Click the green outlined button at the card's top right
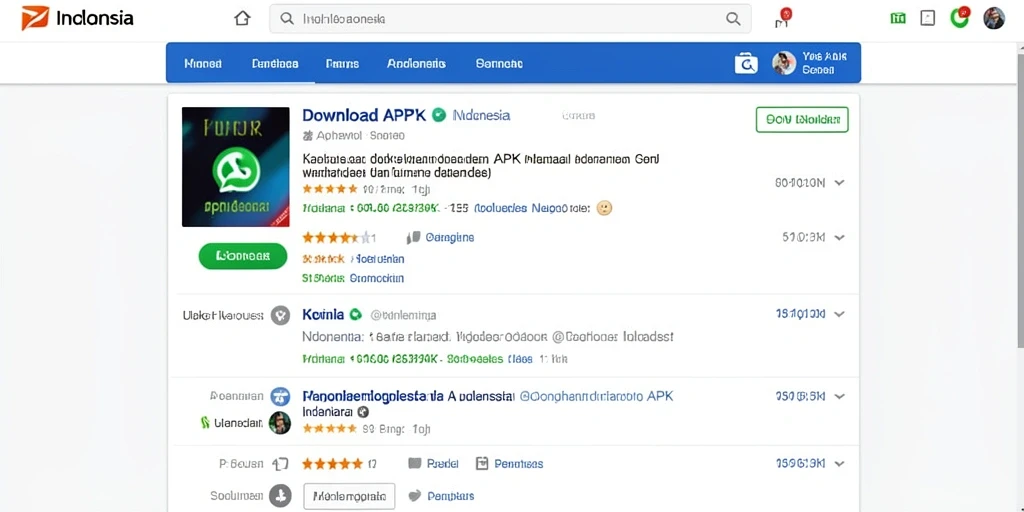 tap(802, 120)
